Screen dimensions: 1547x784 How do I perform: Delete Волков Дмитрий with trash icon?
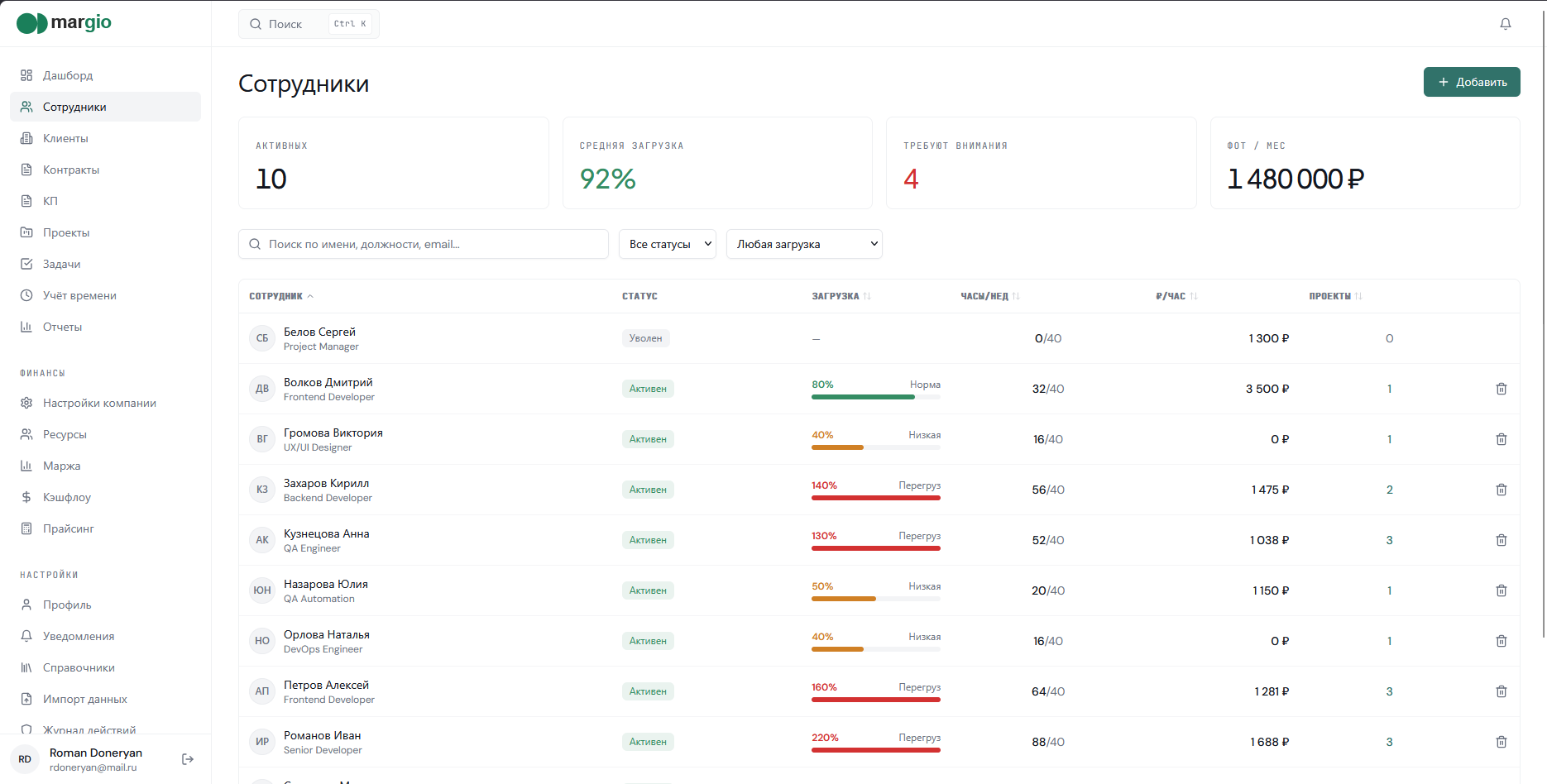point(1501,389)
